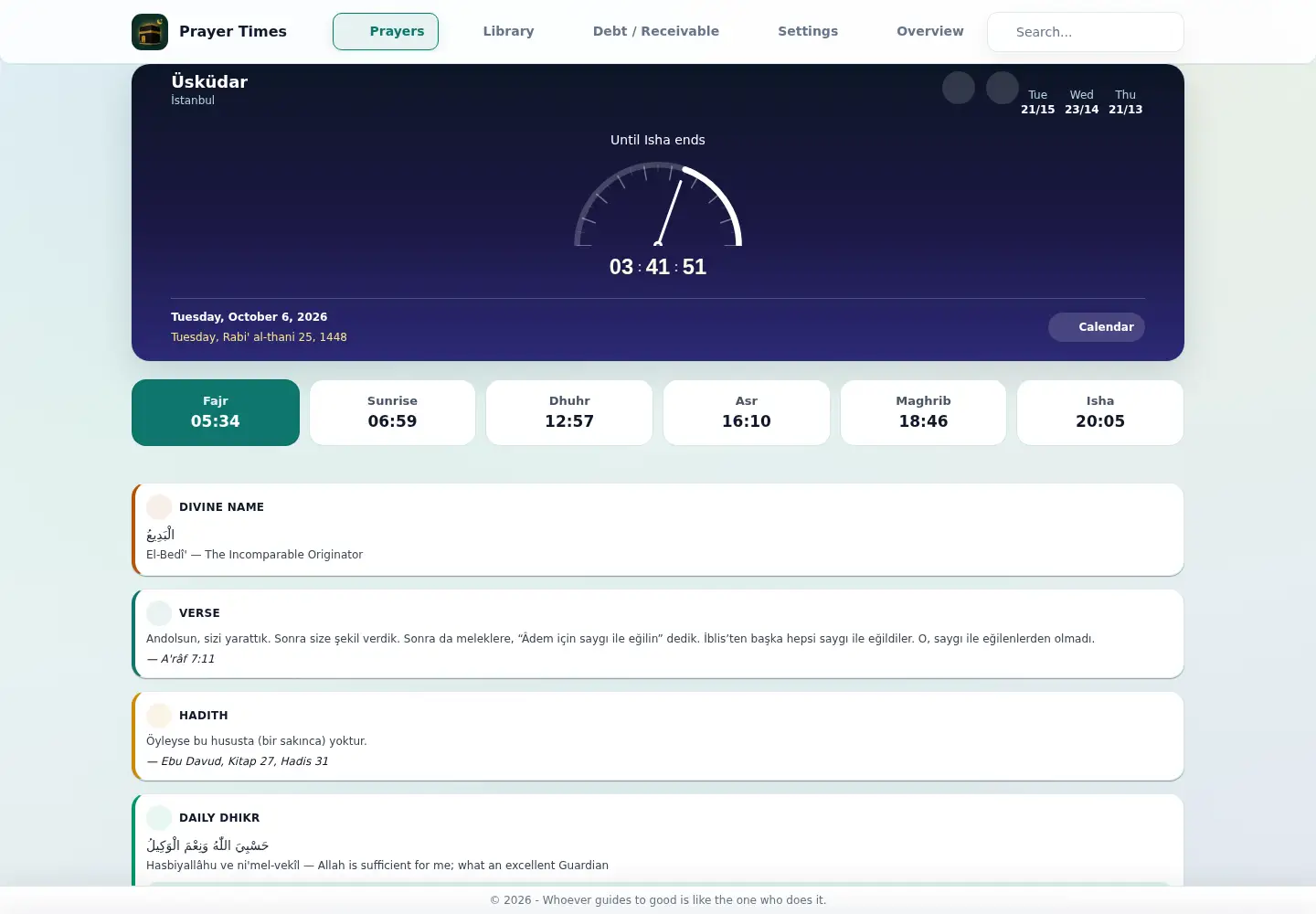Click the Prayer Times app title
This screenshot has height=914, width=1316.
click(x=233, y=32)
